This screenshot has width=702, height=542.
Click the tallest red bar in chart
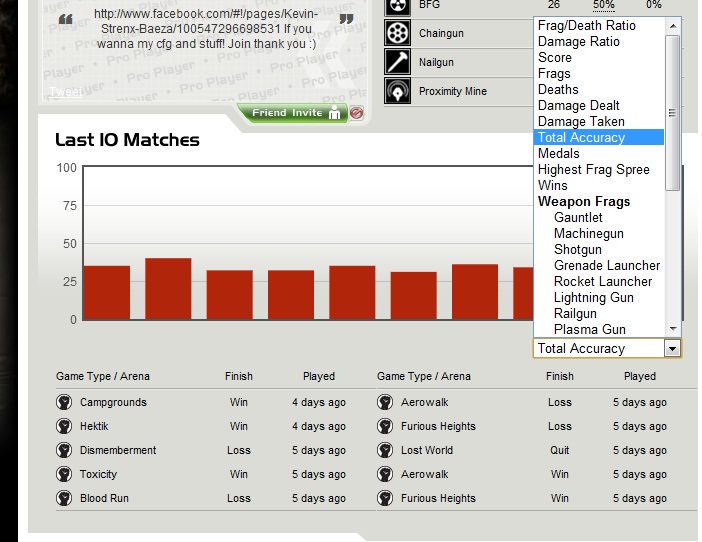click(x=168, y=288)
